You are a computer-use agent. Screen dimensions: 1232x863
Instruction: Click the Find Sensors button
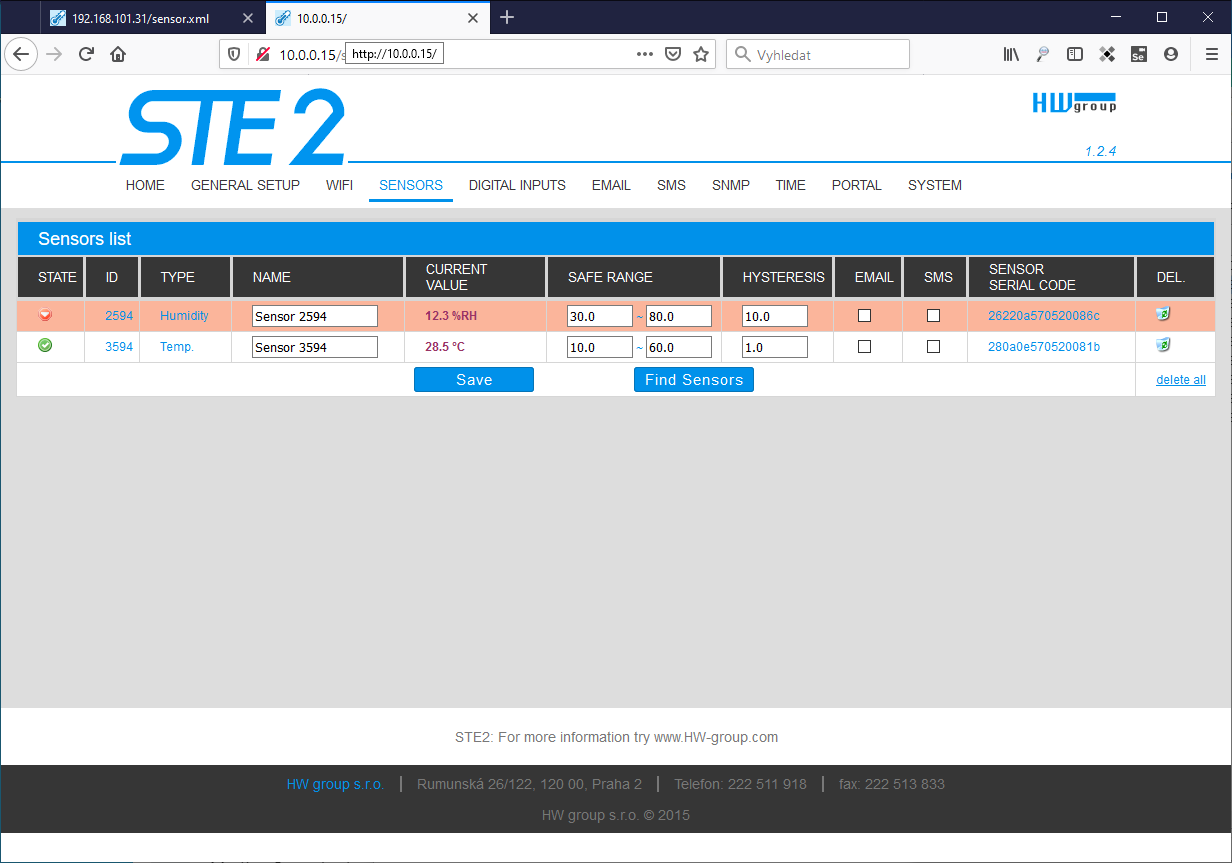tap(694, 380)
